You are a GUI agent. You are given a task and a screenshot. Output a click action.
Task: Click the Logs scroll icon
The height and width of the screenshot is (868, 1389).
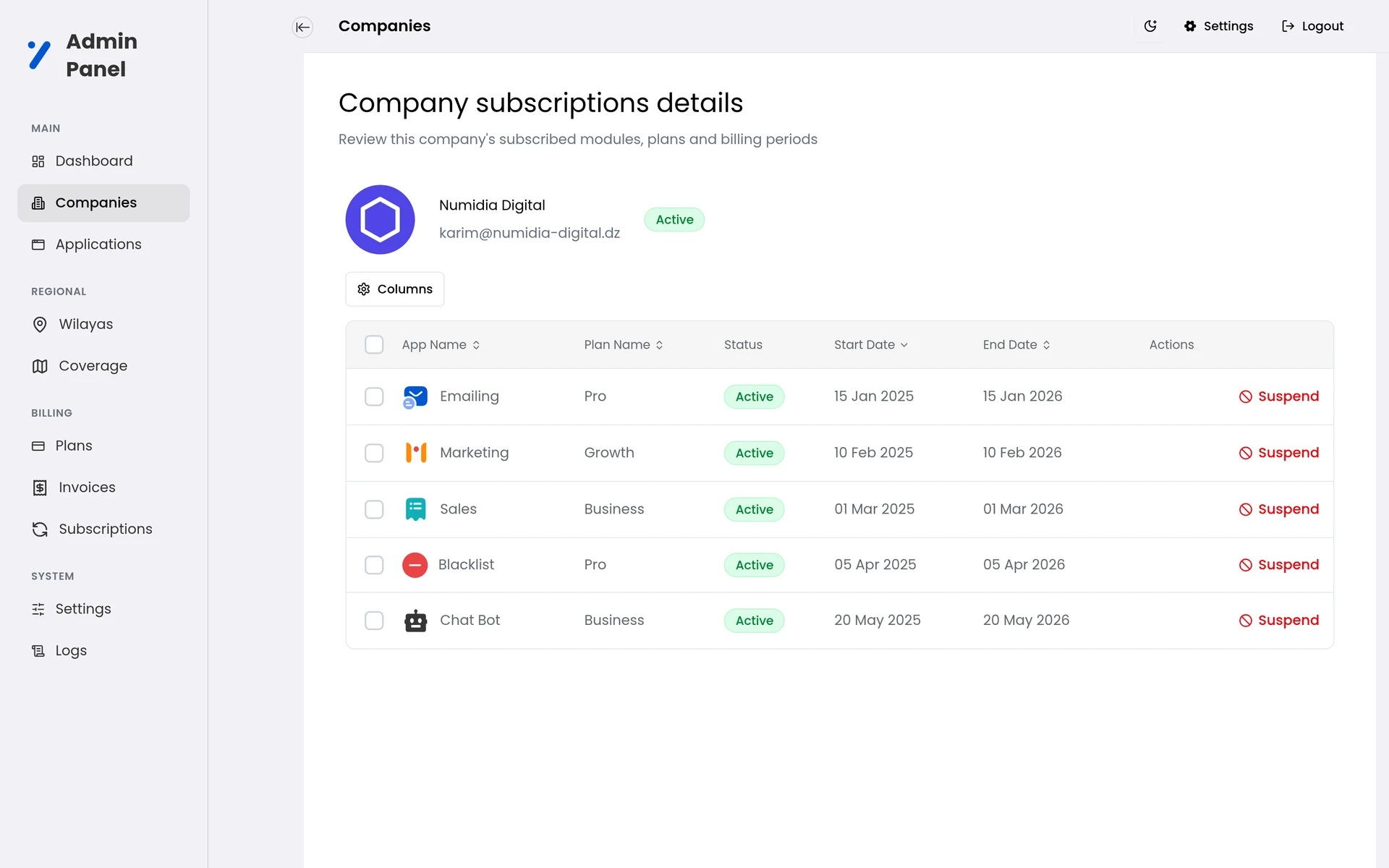pyautogui.click(x=38, y=651)
